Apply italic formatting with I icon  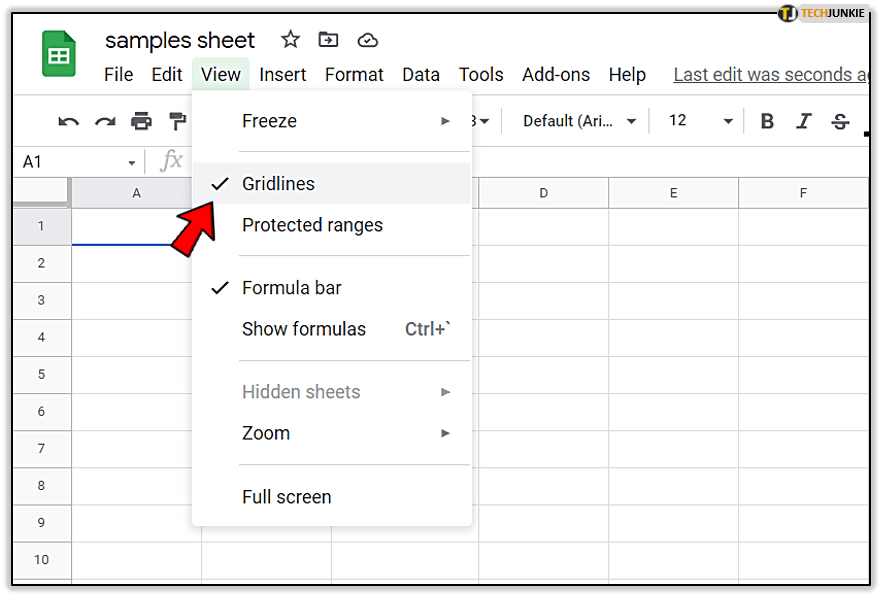point(803,121)
